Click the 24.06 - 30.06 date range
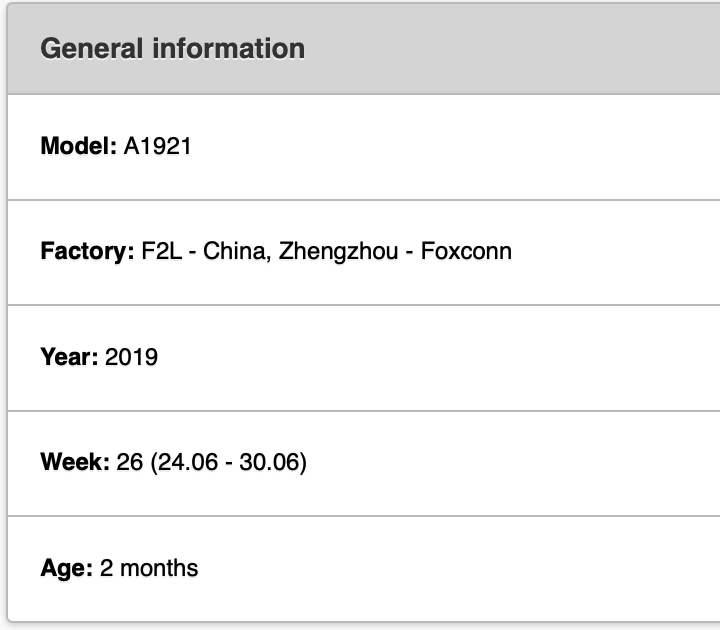The image size is (720, 630). coord(229,462)
